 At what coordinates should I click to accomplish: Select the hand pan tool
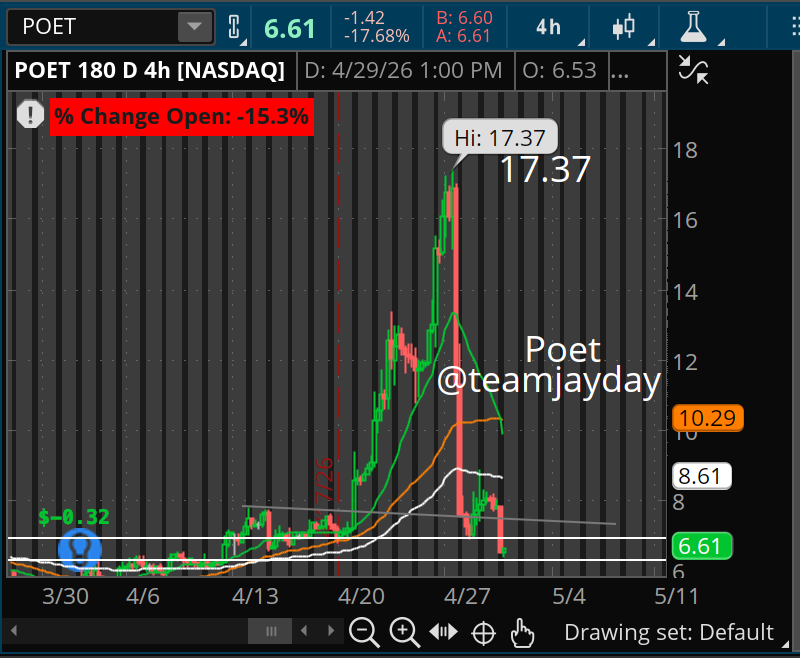click(x=522, y=634)
